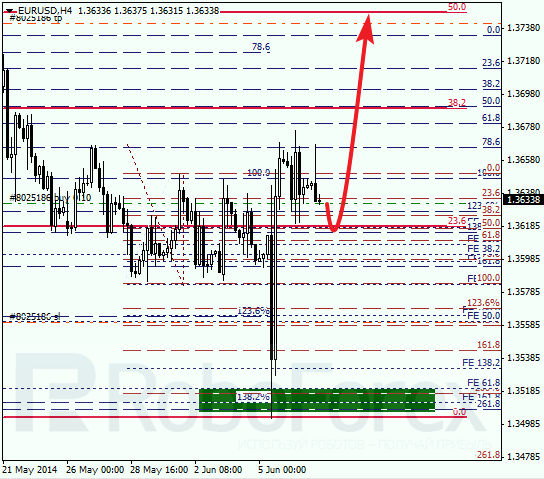Select the #8025186 tp order label
Image resolution: width=544 pixels, height=479 pixels.
coord(36,18)
